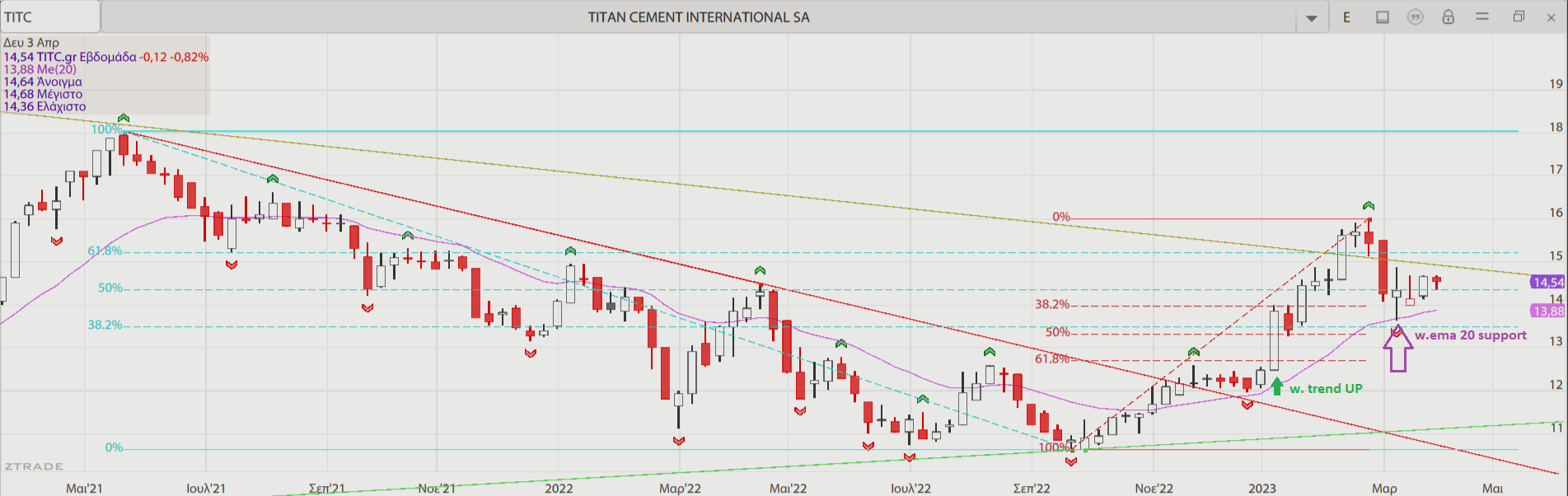Click the red 0% retracement label
The image size is (1568, 496).
point(1060,217)
